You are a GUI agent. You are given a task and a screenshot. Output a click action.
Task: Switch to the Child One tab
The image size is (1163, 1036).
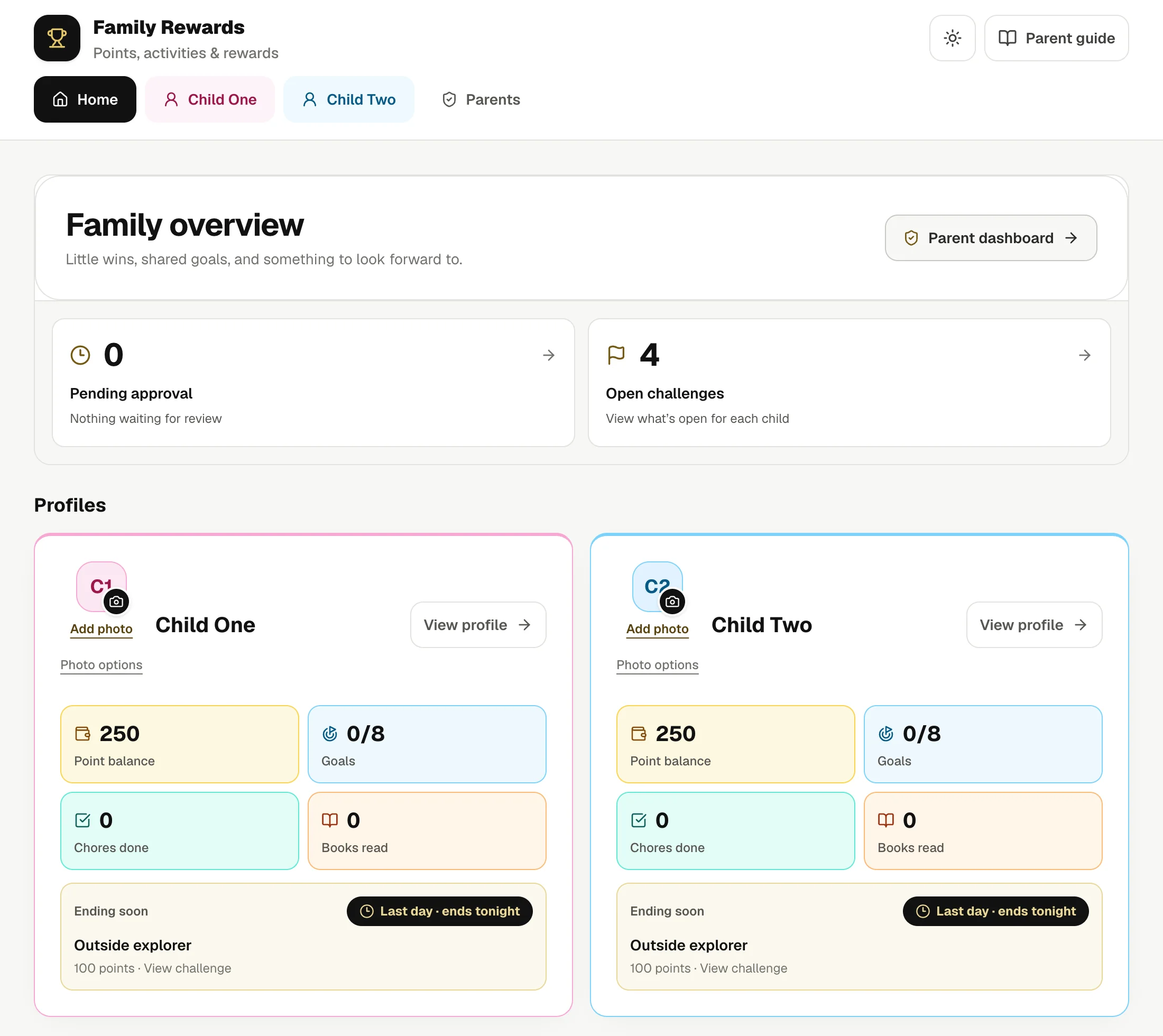210,99
